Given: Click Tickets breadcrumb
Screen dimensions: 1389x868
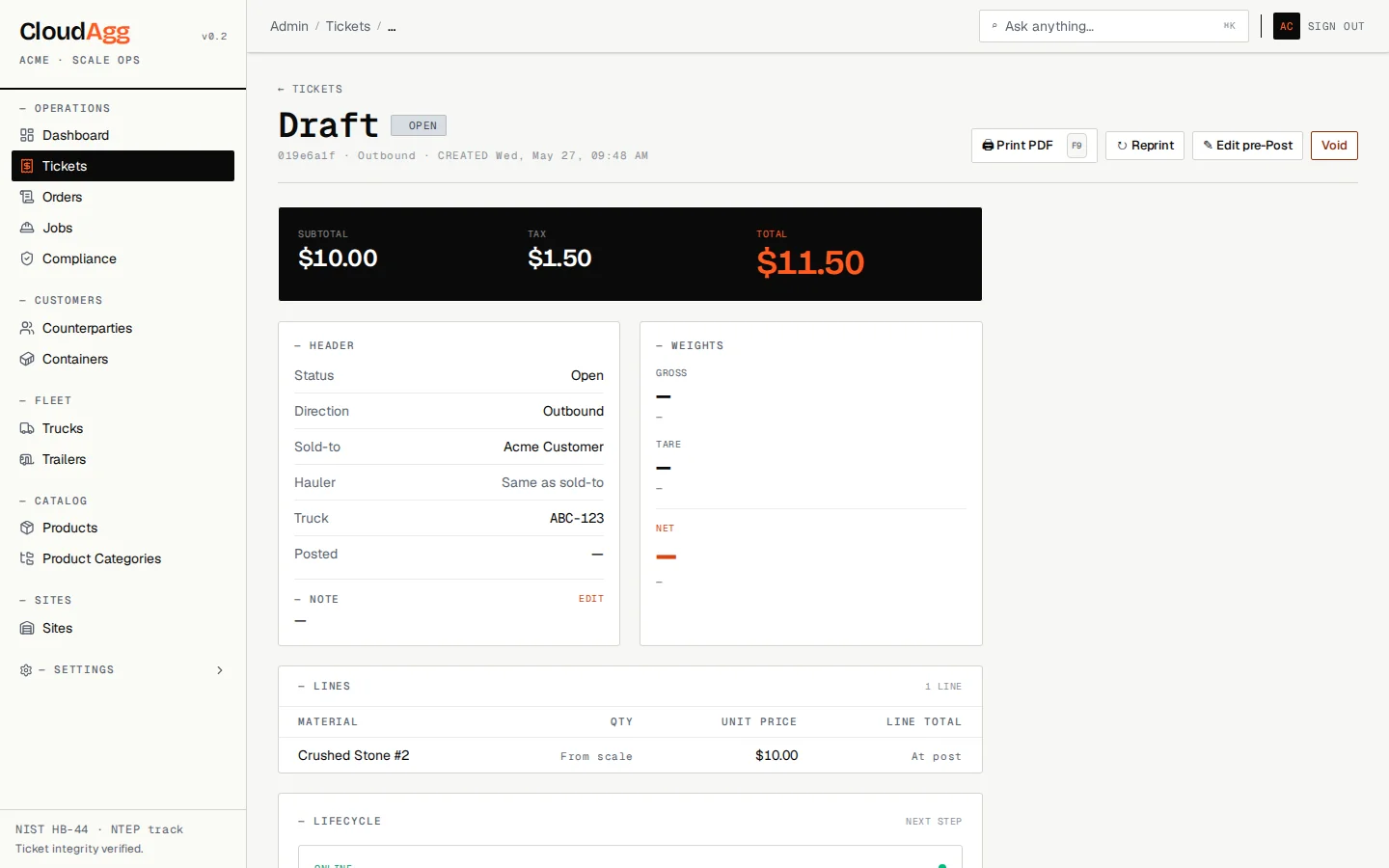Looking at the screenshot, I should coord(348,26).
